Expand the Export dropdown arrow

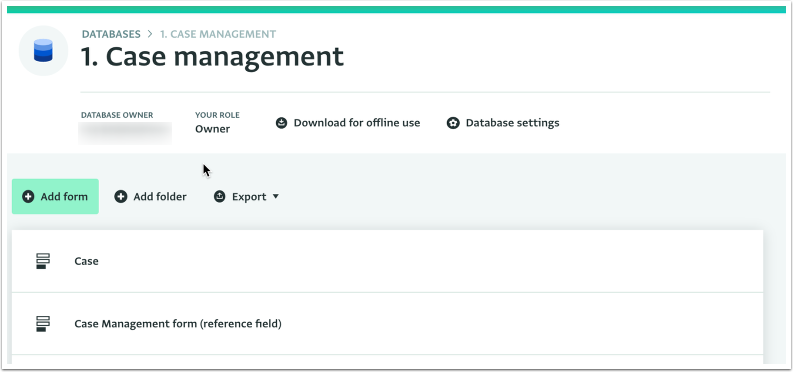click(x=276, y=197)
